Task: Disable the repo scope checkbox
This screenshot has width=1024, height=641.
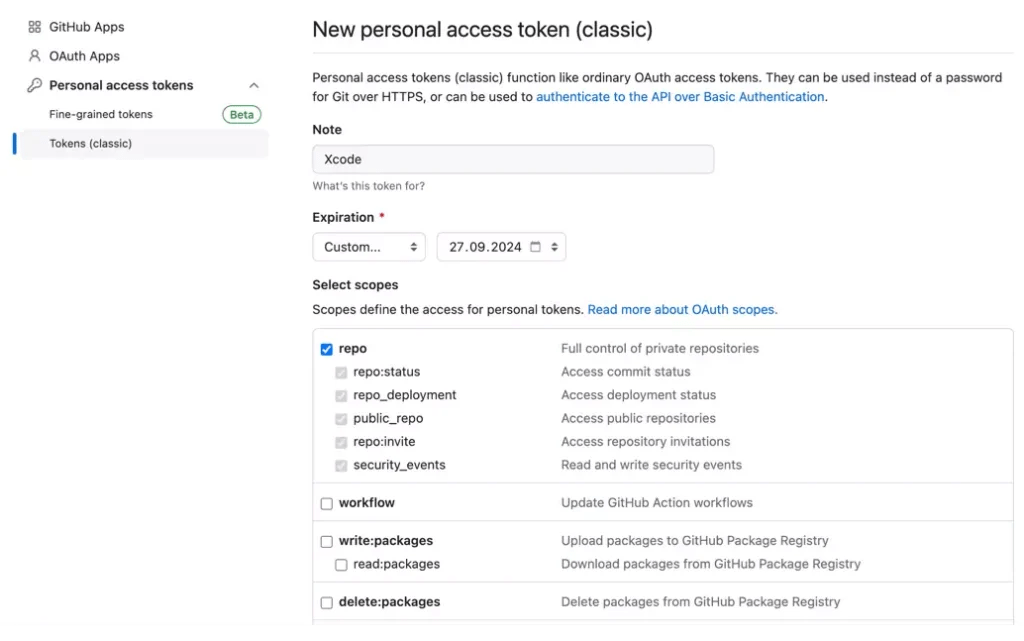Action: pos(326,348)
